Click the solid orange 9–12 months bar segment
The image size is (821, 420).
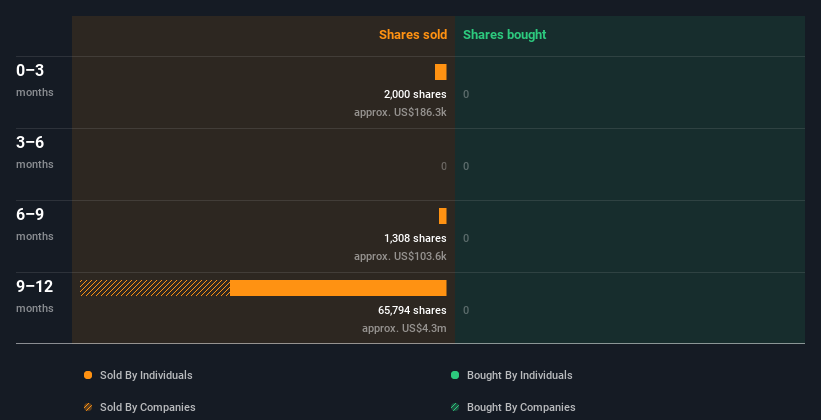338,288
